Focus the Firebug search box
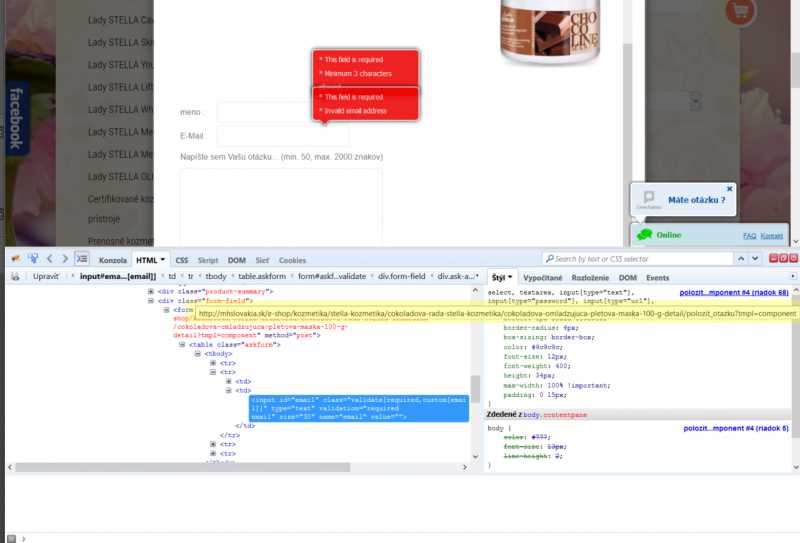The width and height of the screenshot is (800, 543). click(640, 259)
